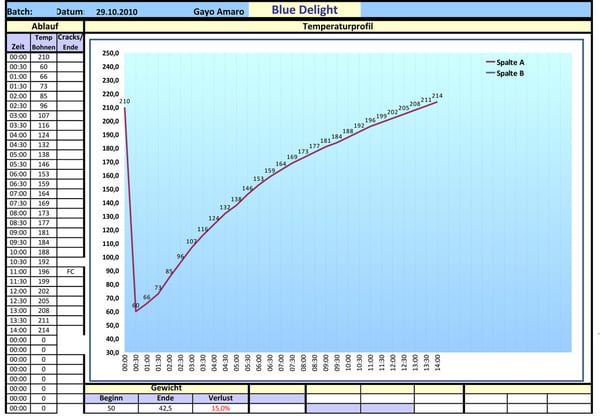Click the "Batch:" label cell
600x416 pixels.
coord(20,11)
